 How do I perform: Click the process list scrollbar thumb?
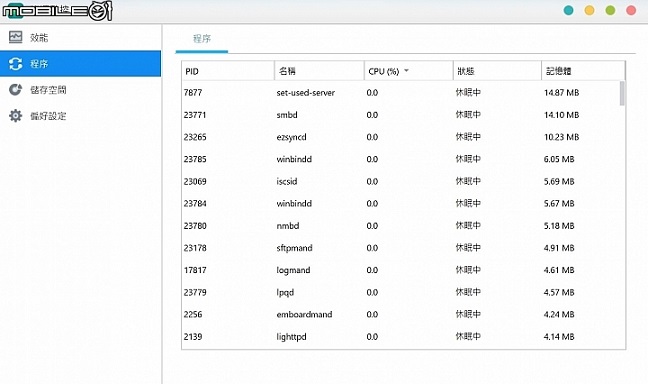[622, 93]
